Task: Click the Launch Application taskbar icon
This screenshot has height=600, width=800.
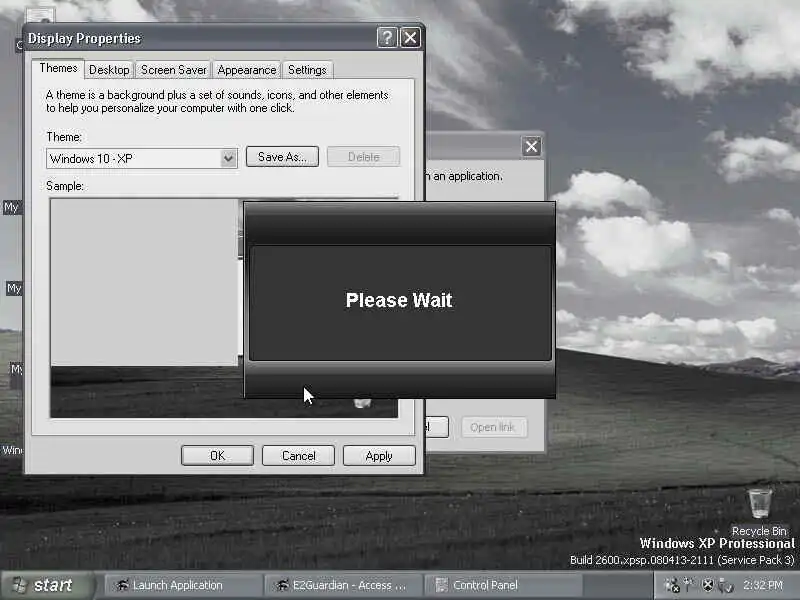Action: point(122,585)
